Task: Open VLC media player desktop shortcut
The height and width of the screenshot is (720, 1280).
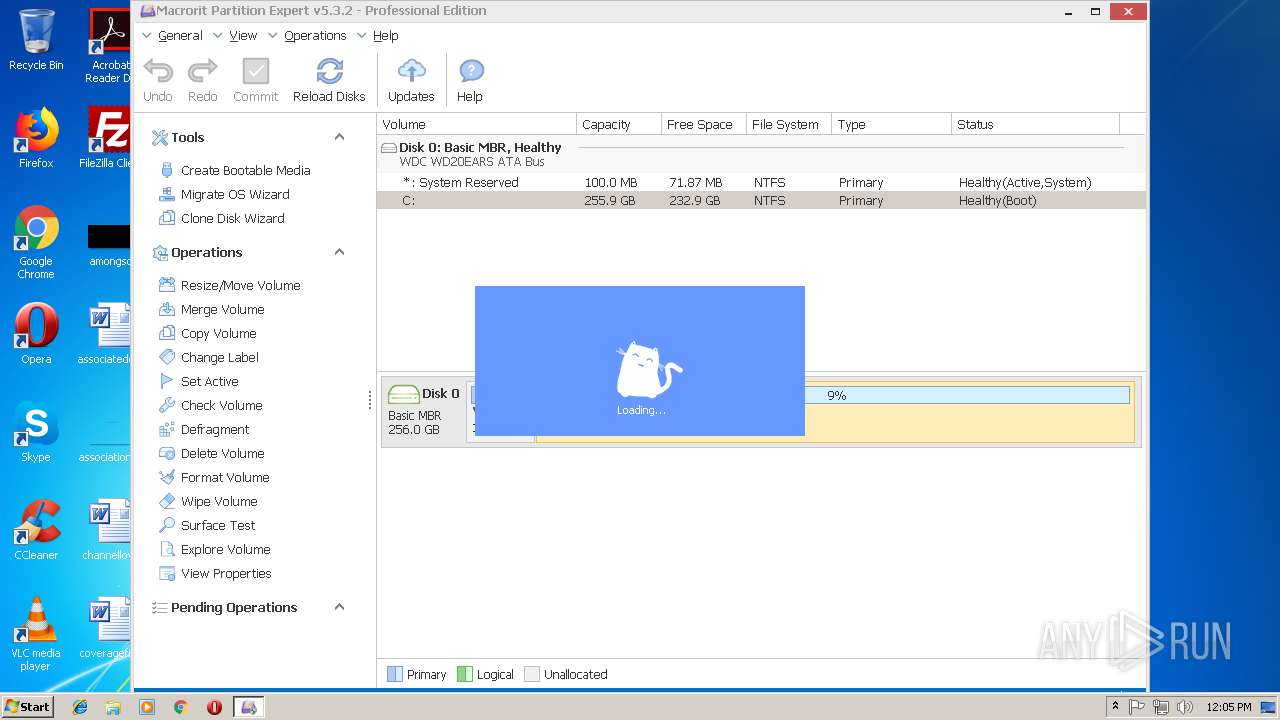Action: point(36,634)
